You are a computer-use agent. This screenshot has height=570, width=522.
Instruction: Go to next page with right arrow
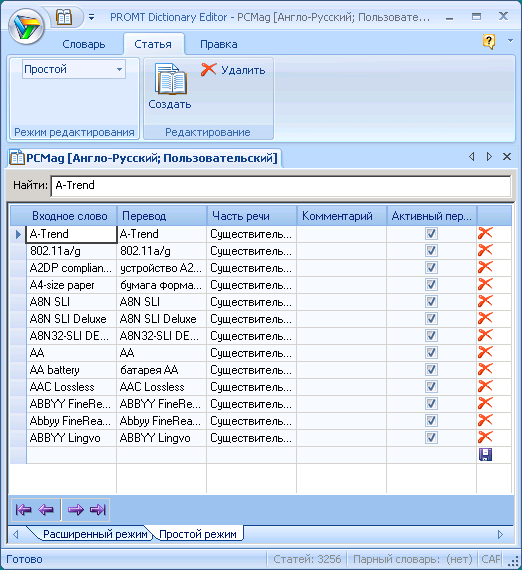pyautogui.click(x=76, y=510)
